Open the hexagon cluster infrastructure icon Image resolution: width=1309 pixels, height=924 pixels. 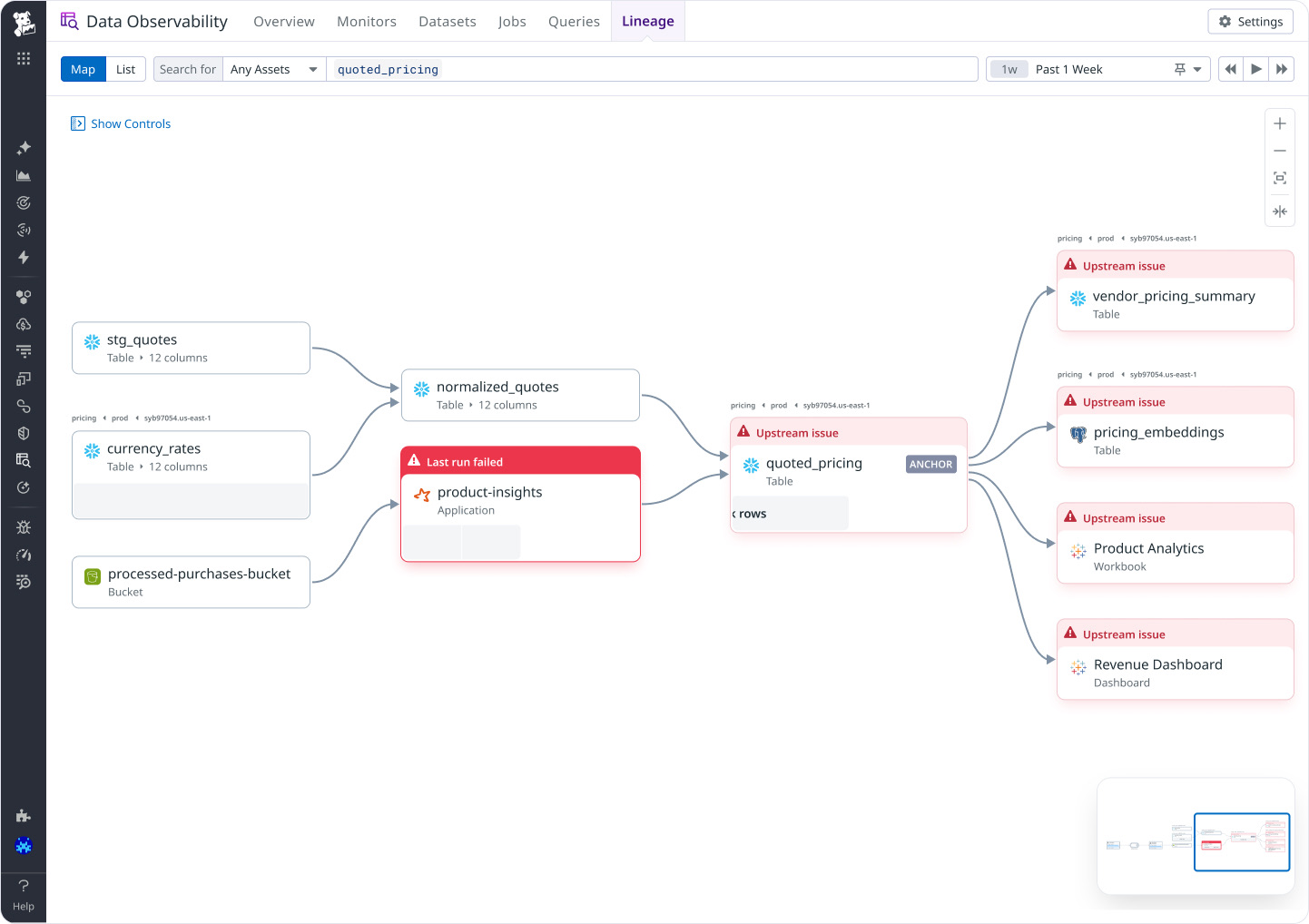point(24,297)
